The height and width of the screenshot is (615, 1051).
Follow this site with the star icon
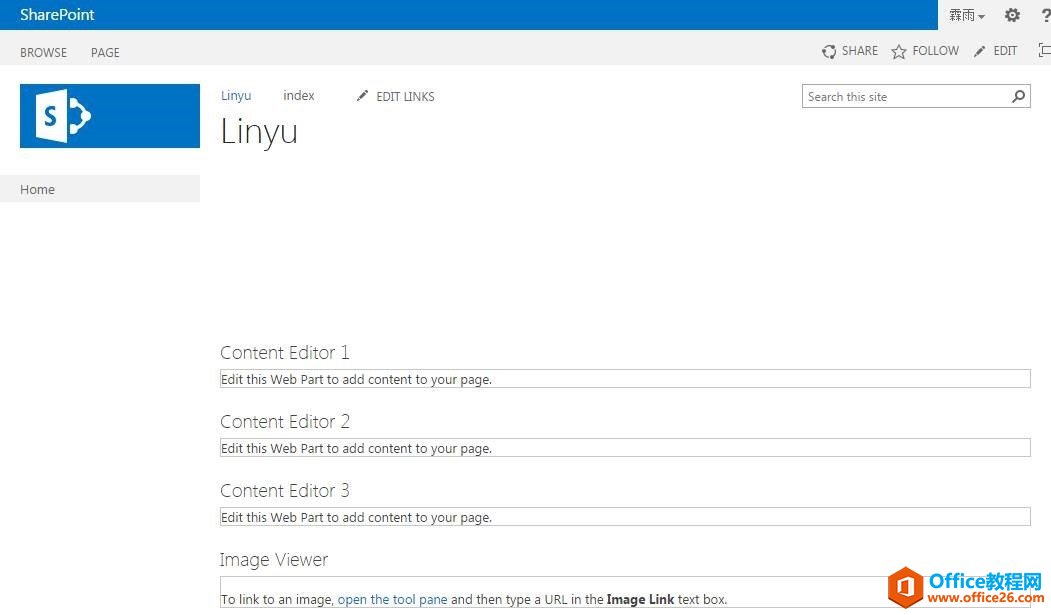click(x=899, y=51)
